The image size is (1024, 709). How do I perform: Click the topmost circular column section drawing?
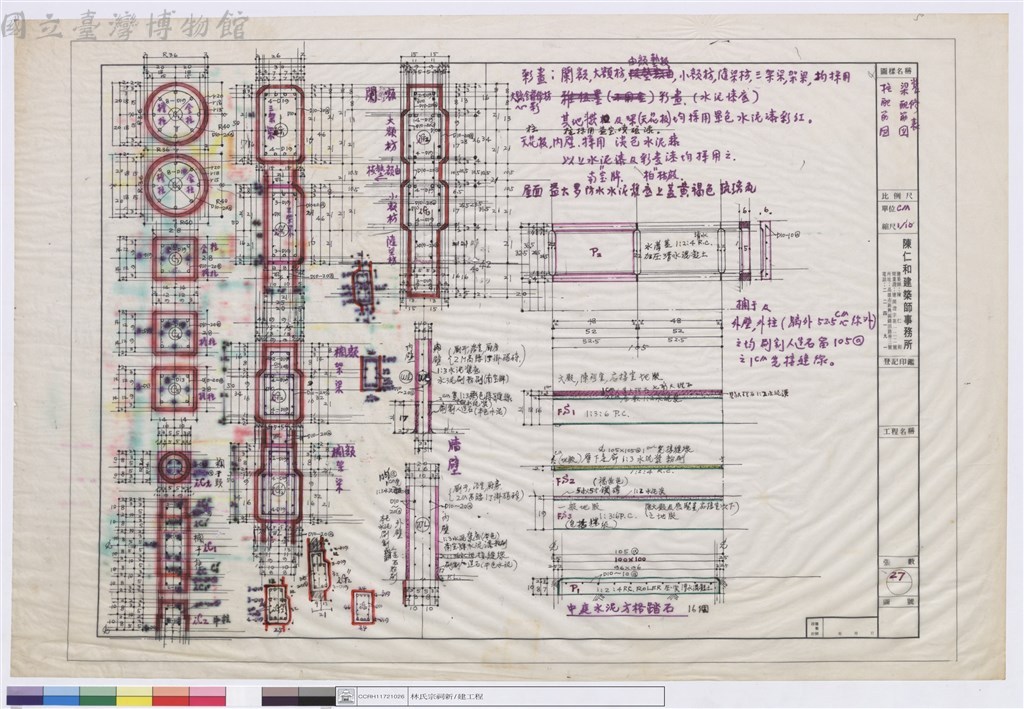[176, 114]
